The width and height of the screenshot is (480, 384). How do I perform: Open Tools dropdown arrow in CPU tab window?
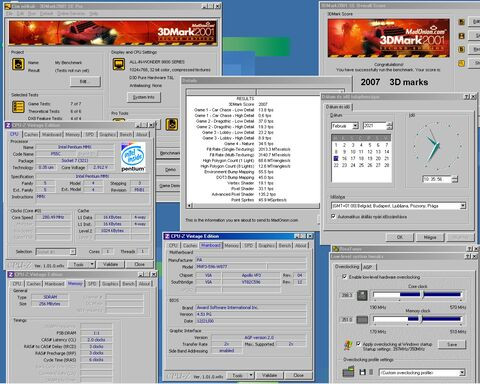pos(92,264)
